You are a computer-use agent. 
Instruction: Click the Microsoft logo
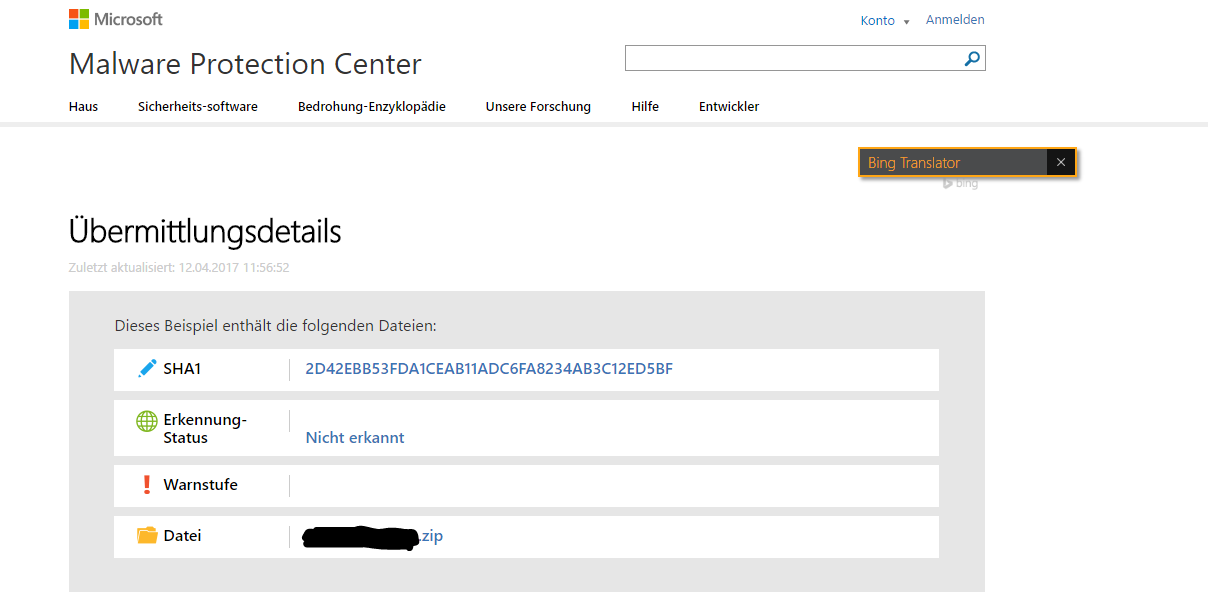pos(115,19)
